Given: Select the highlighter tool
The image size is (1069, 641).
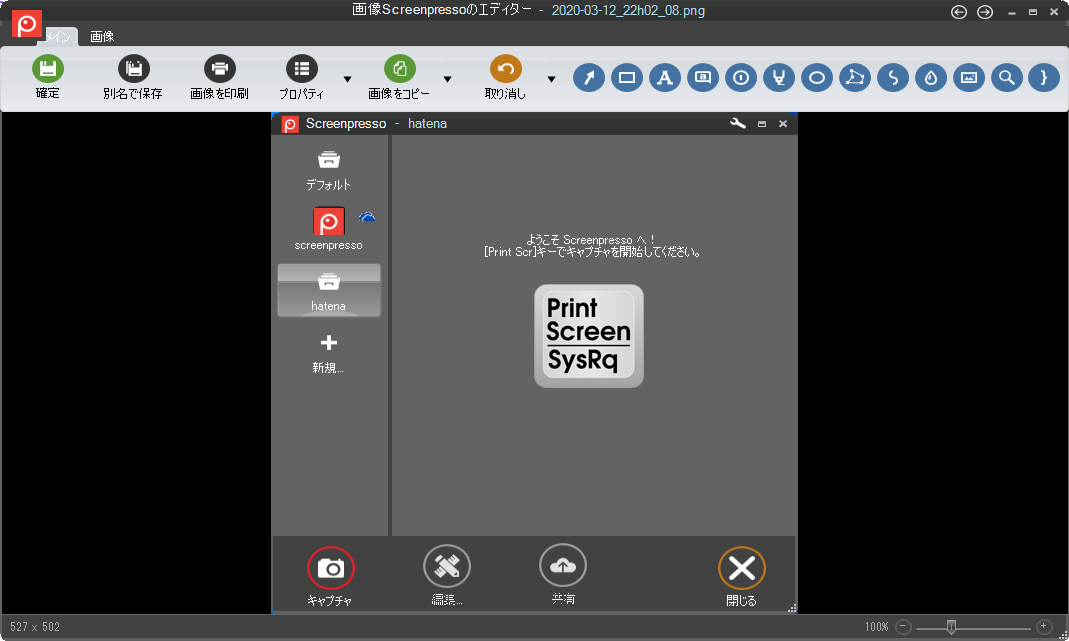Looking at the screenshot, I should (779, 78).
